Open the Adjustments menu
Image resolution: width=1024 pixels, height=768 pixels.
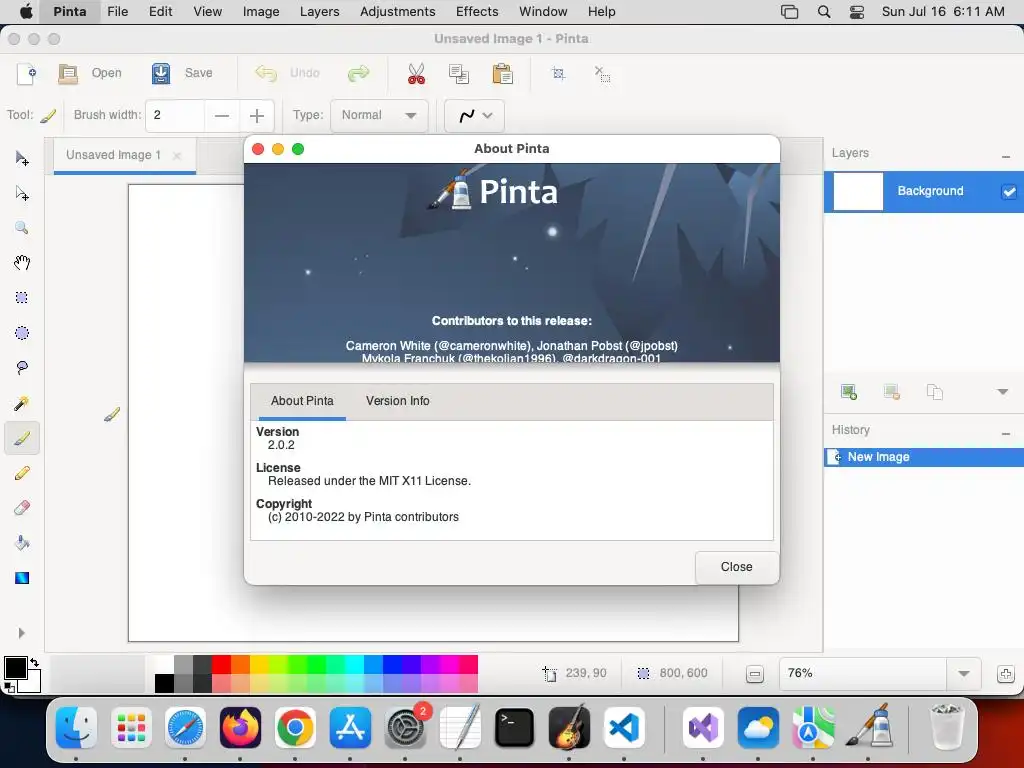coord(397,12)
